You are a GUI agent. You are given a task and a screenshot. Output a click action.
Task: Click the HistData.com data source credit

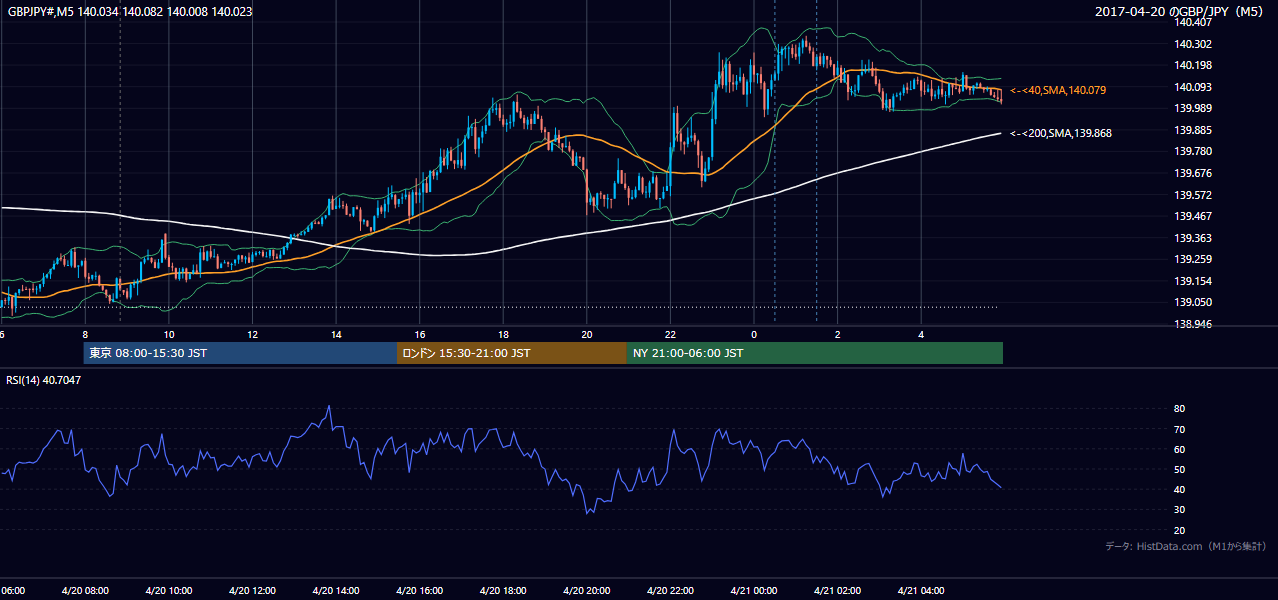pyautogui.click(x=1186, y=546)
